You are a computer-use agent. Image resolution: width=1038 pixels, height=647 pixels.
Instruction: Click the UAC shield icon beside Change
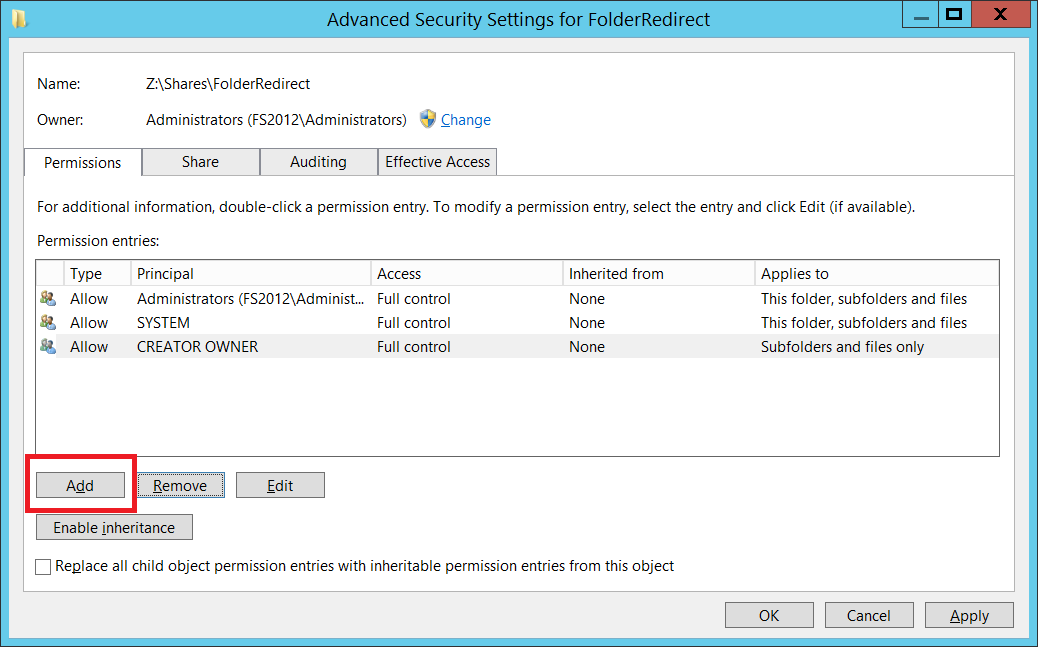[428, 119]
